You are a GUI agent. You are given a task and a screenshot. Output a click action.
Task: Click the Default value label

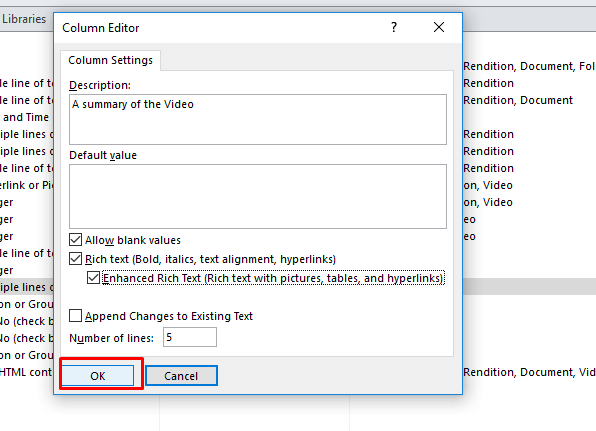(103, 155)
